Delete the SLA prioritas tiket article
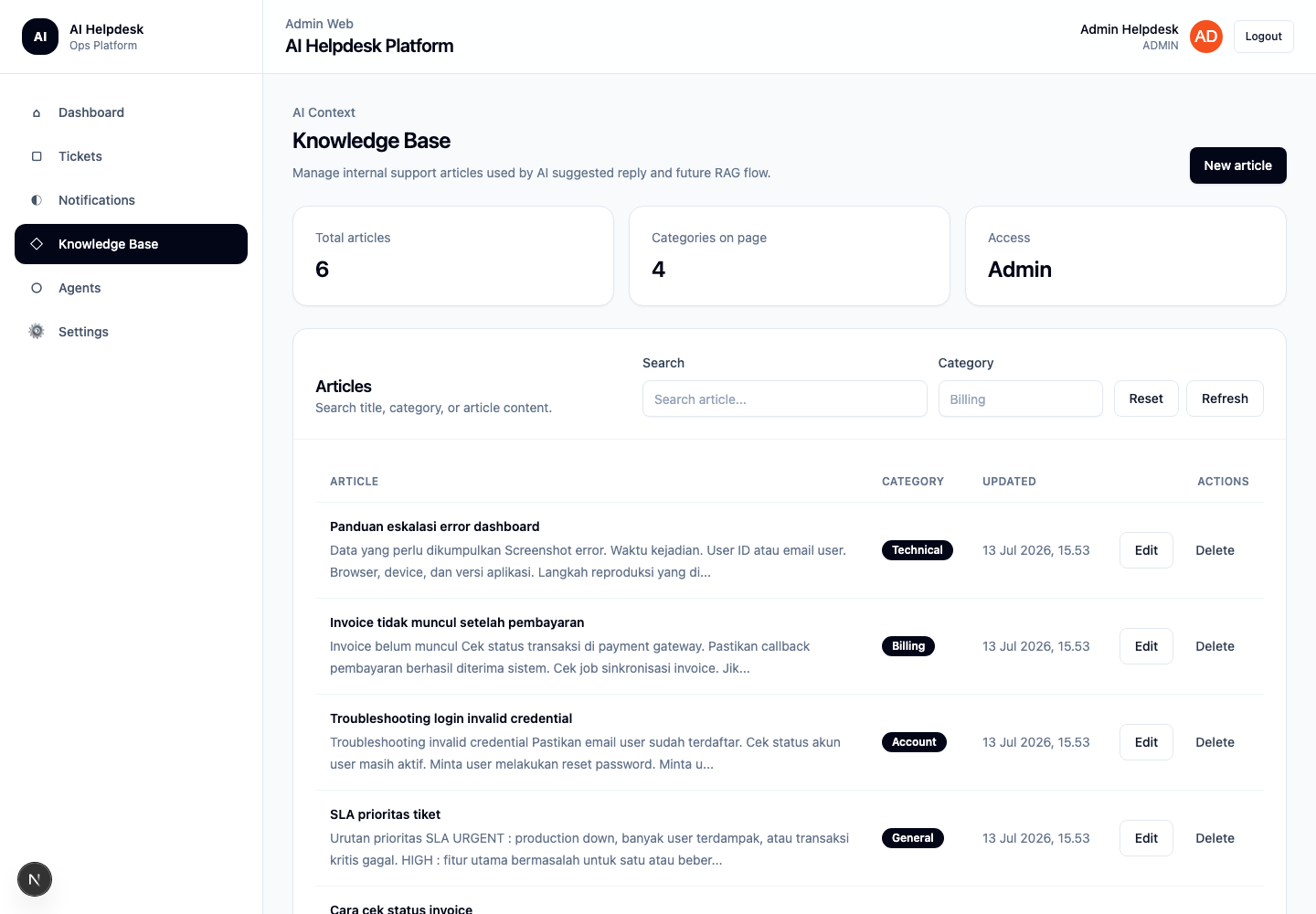The image size is (1316, 914). click(x=1215, y=838)
